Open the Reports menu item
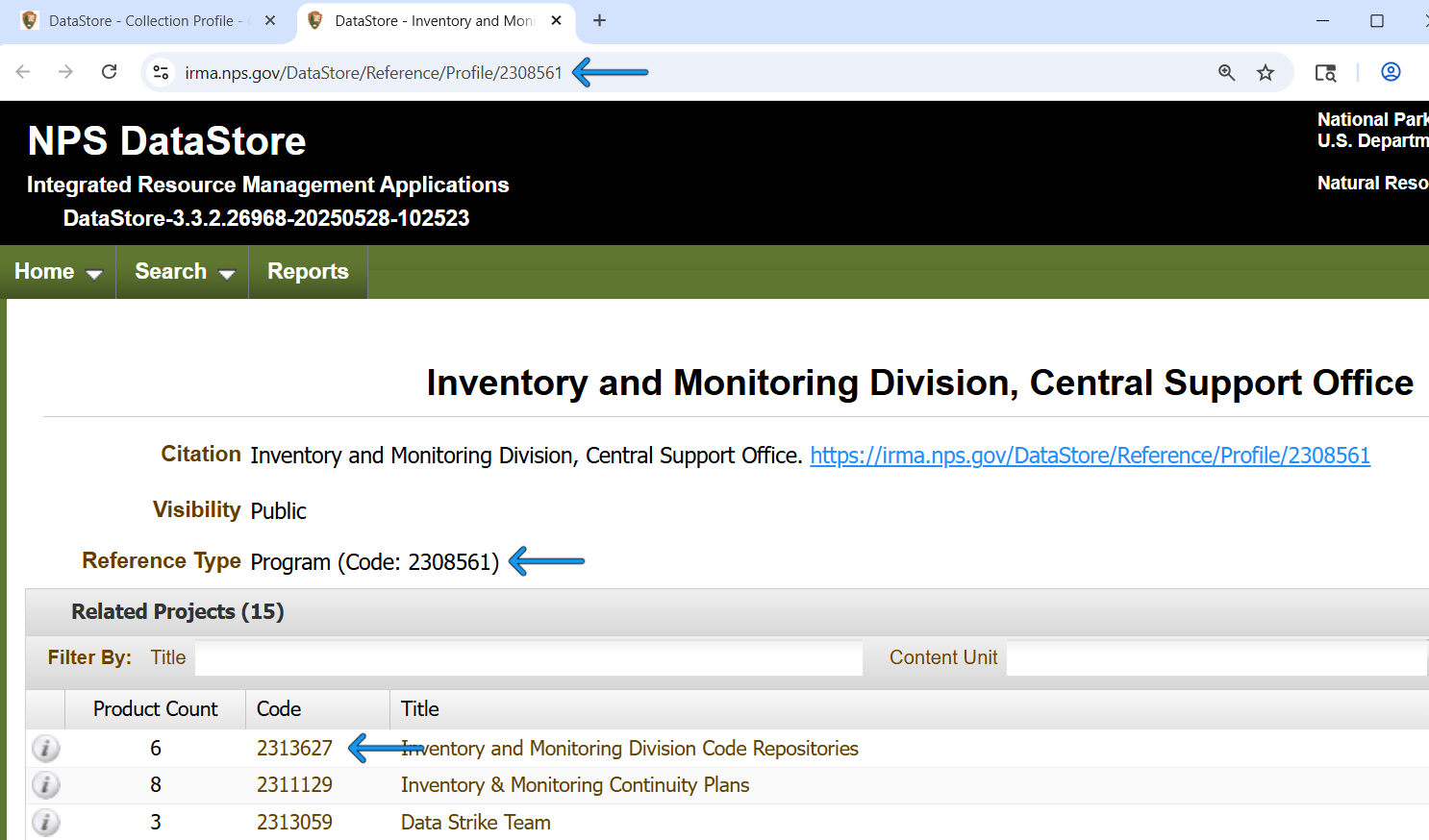 click(308, 272)
